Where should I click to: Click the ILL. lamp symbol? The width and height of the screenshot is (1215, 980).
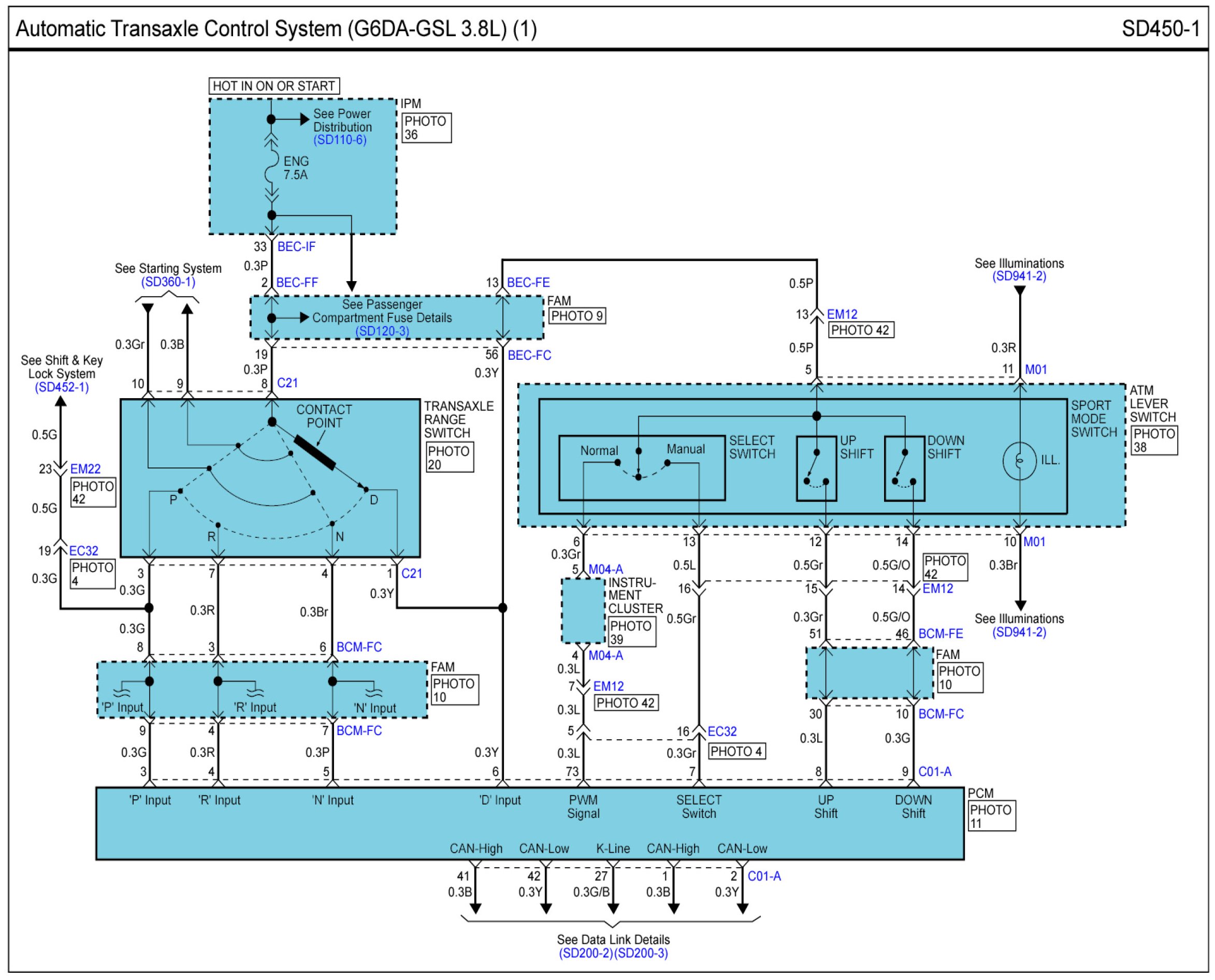(x=1019, y=461)
